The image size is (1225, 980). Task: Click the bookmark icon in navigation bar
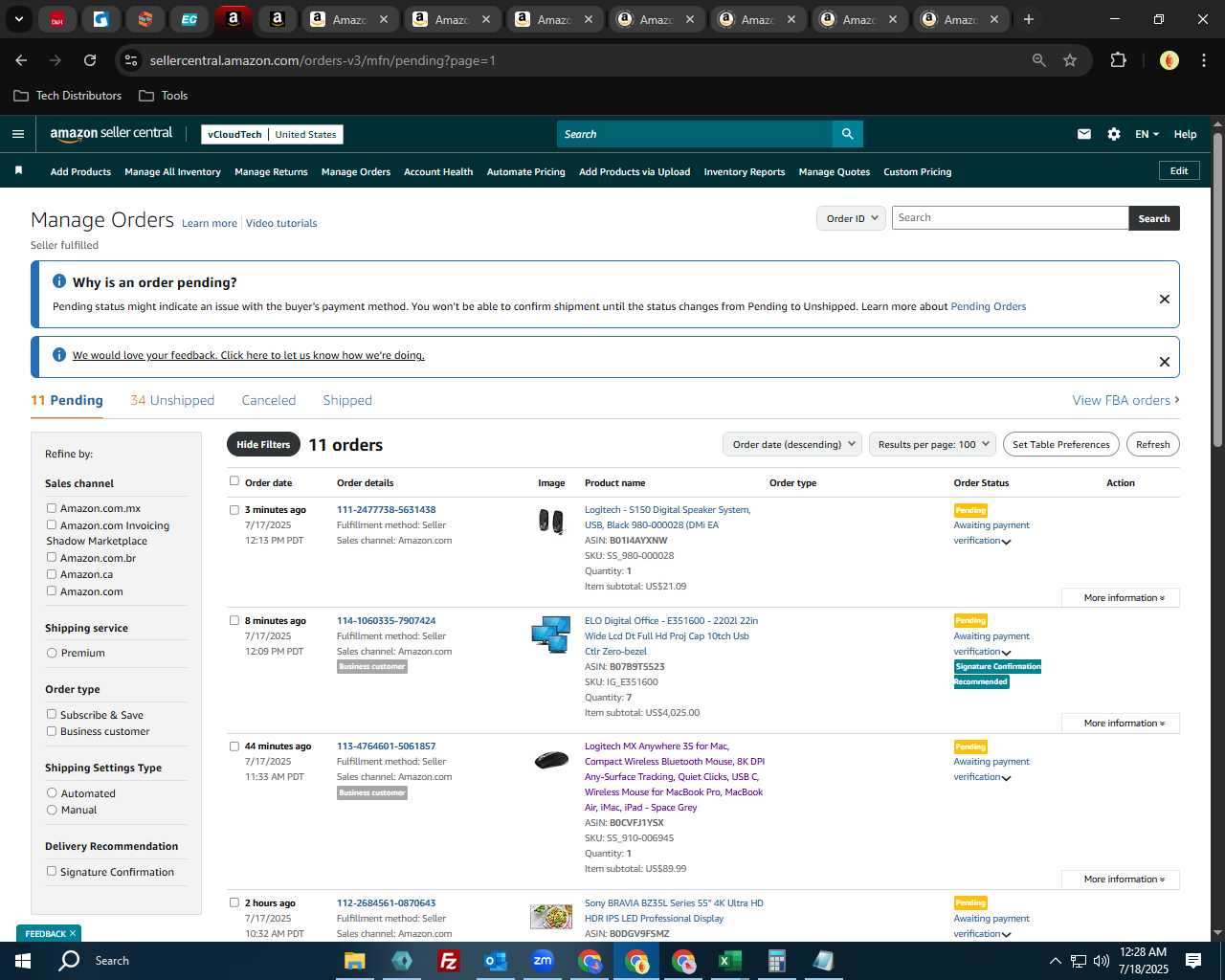click(18, 170)
